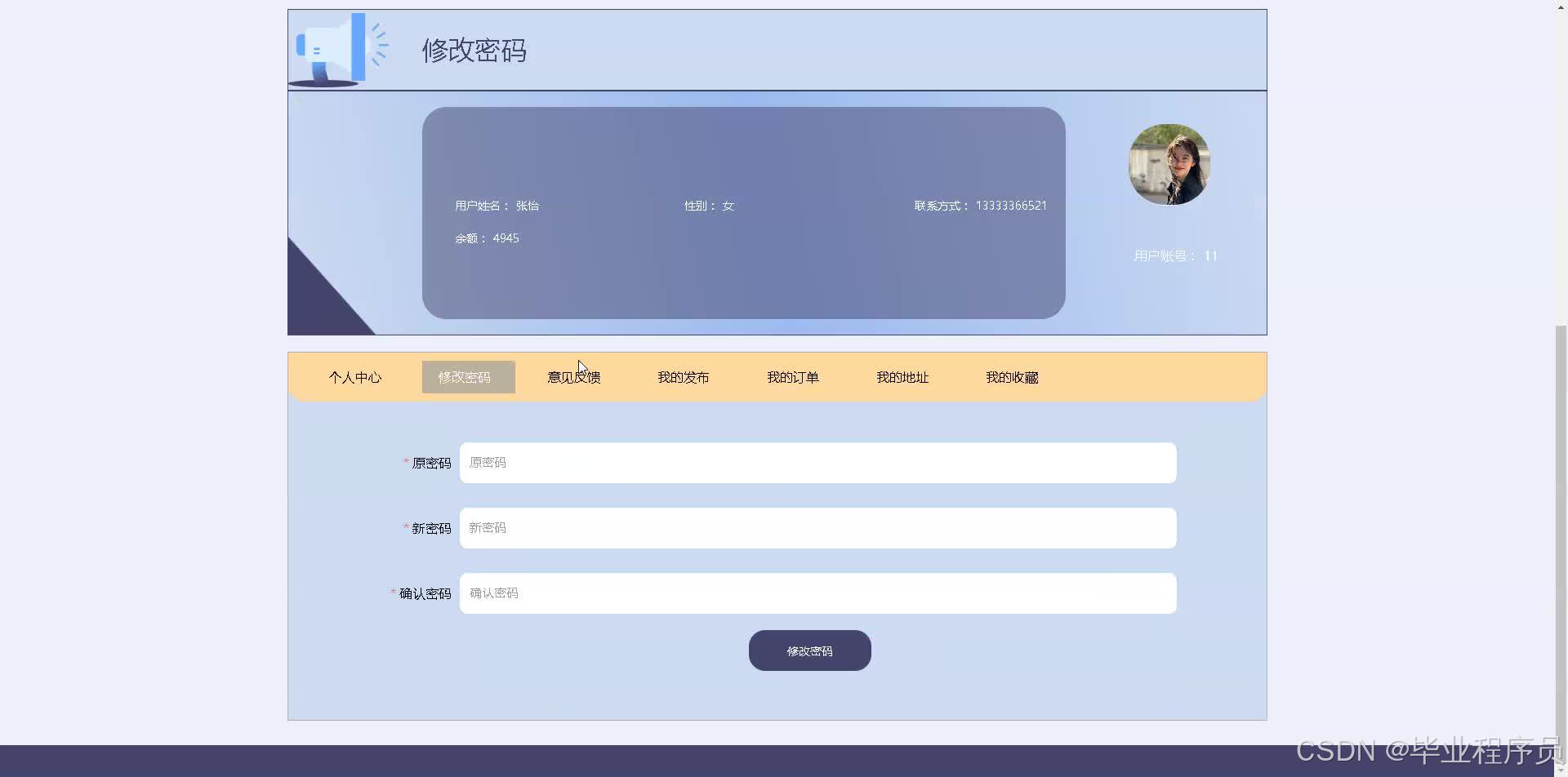Click the 新密码 field label
The image size is (1568, 777).
pos(431,528)
